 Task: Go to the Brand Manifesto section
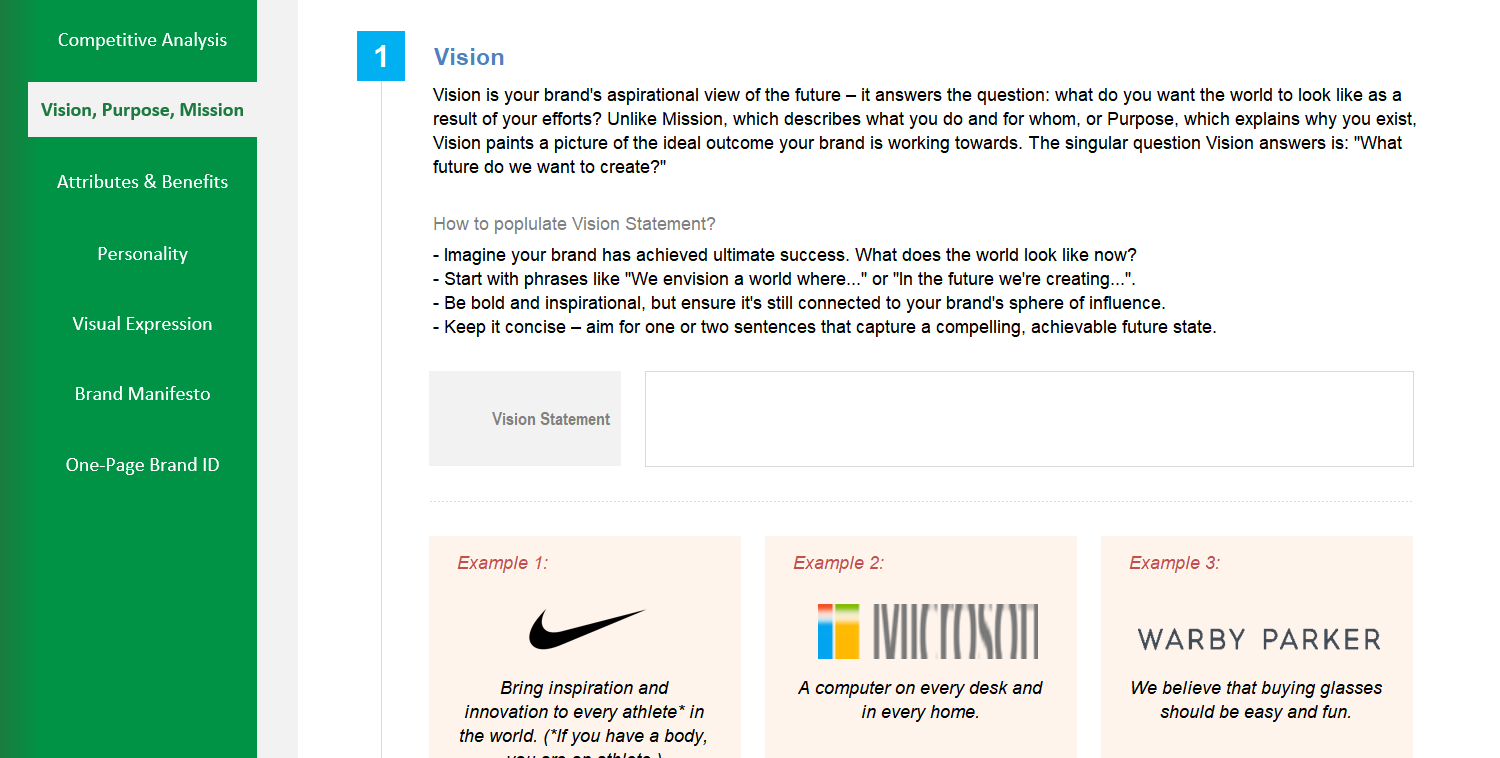click(x=142, y=393)
